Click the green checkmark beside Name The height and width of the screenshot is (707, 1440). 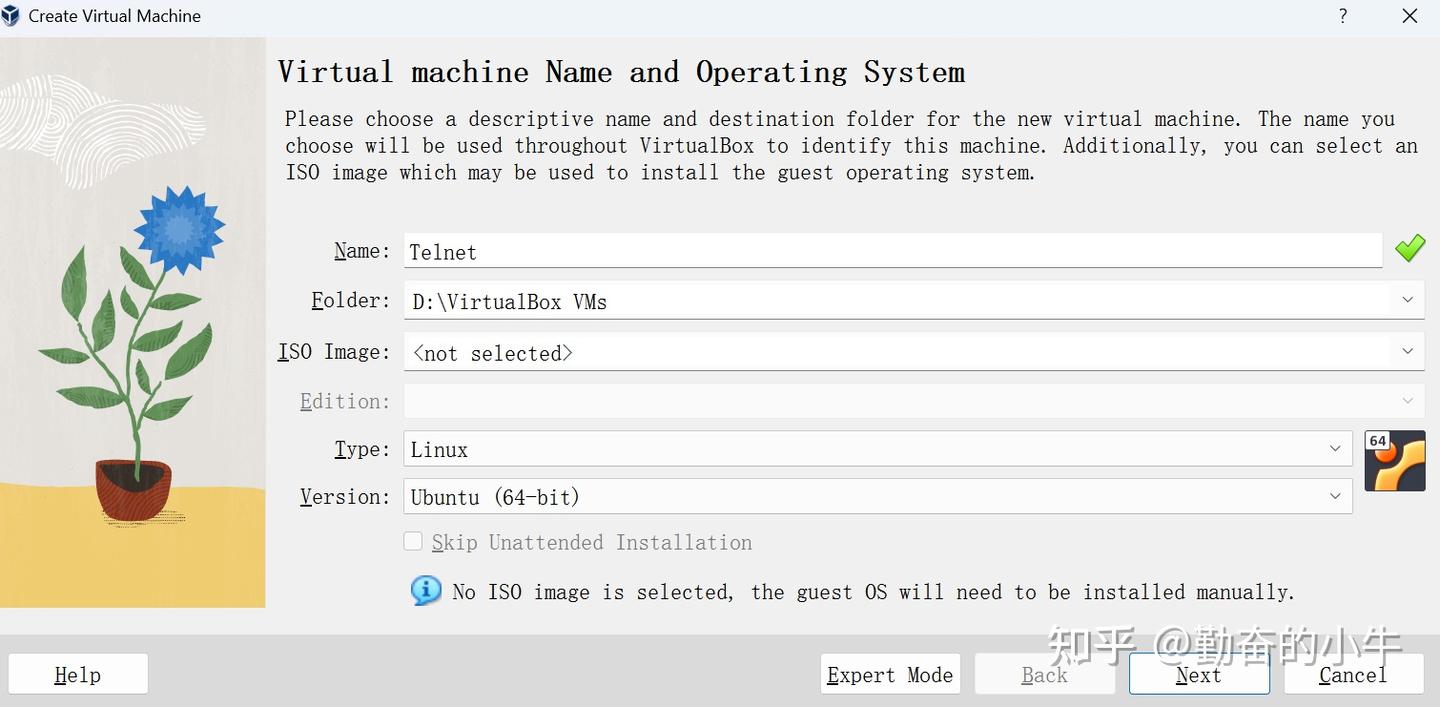1410,249
